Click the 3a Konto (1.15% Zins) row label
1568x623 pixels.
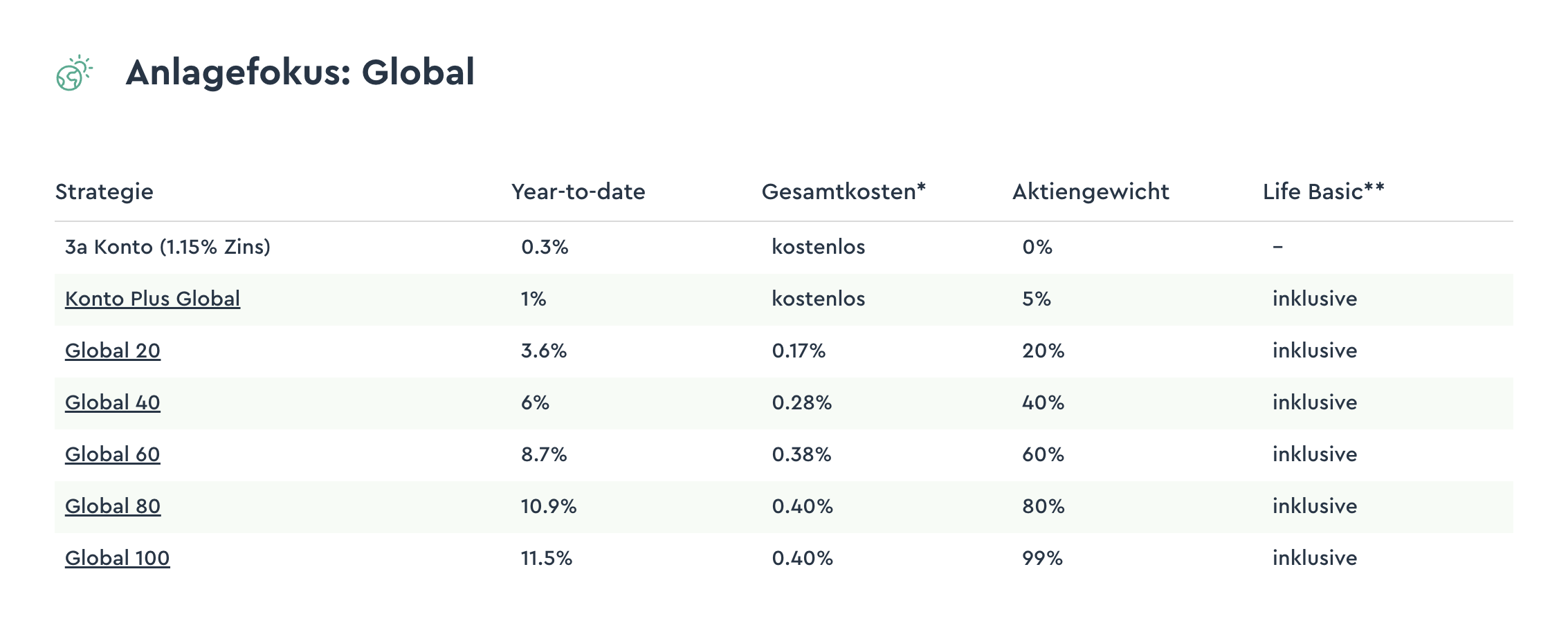(x=167, y=247)
